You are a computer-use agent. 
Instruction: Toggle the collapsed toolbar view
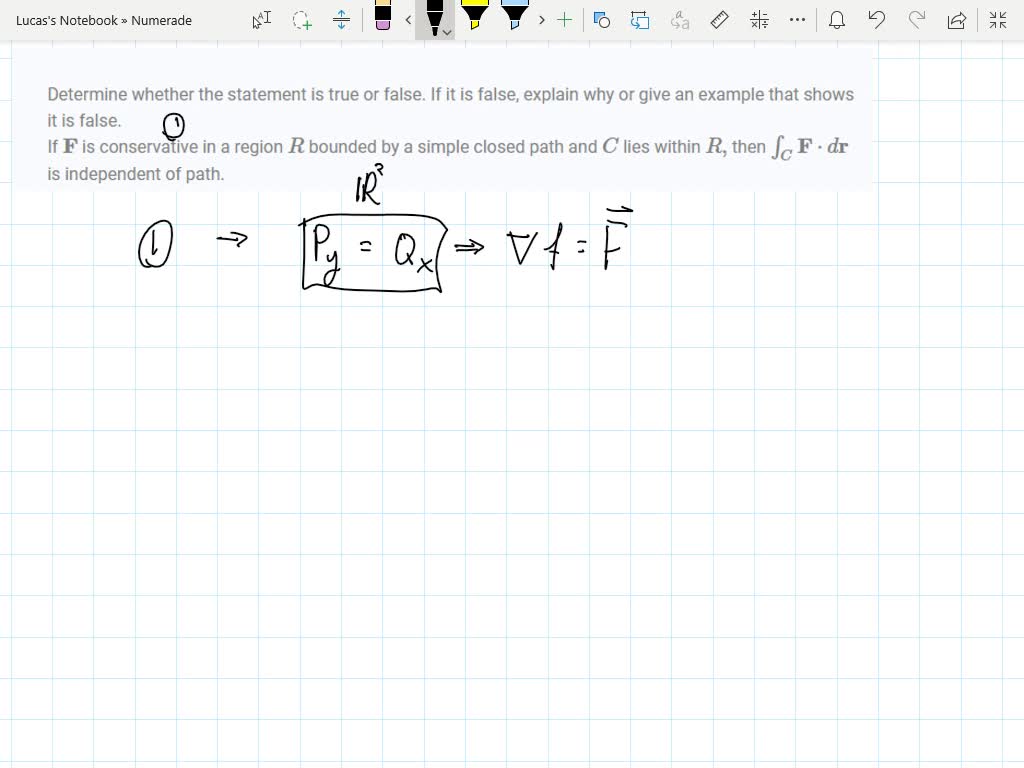[998, 20]
